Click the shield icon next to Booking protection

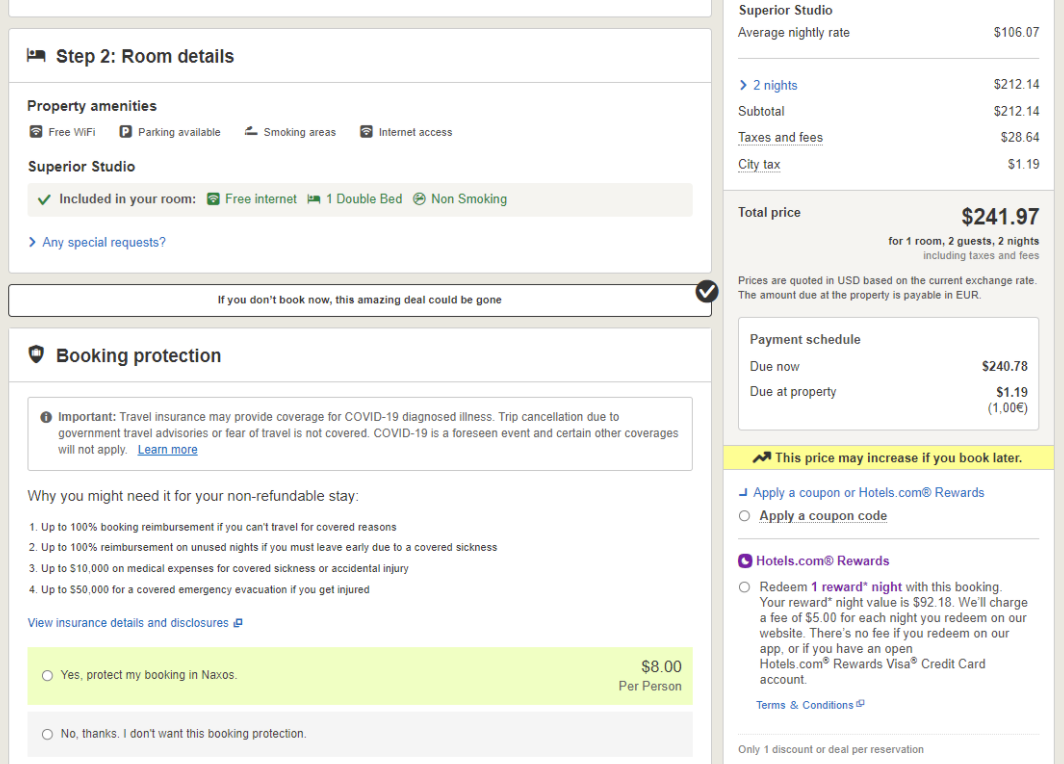pyautogui.click(x=36, y=356)
